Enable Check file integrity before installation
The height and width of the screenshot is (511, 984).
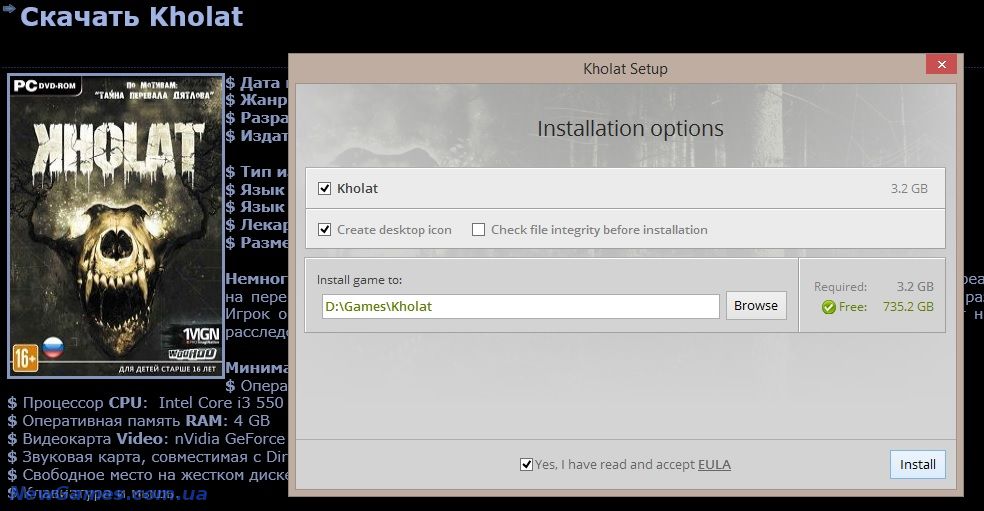(478, 230)
